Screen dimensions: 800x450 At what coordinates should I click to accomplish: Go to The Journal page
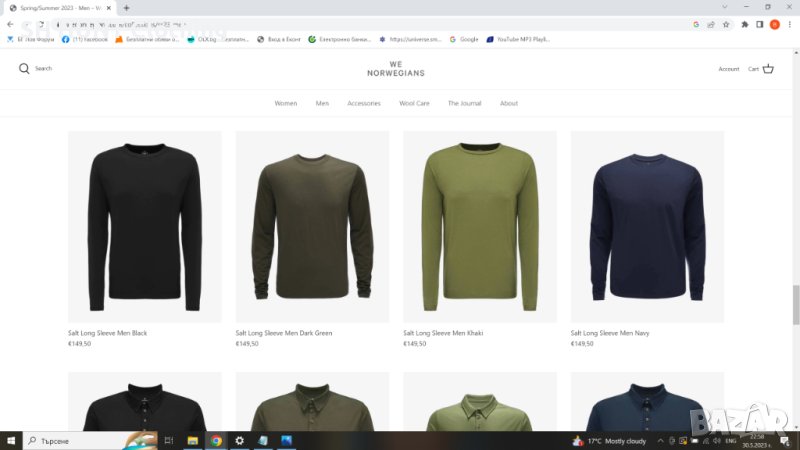click(x=464, y=103)
